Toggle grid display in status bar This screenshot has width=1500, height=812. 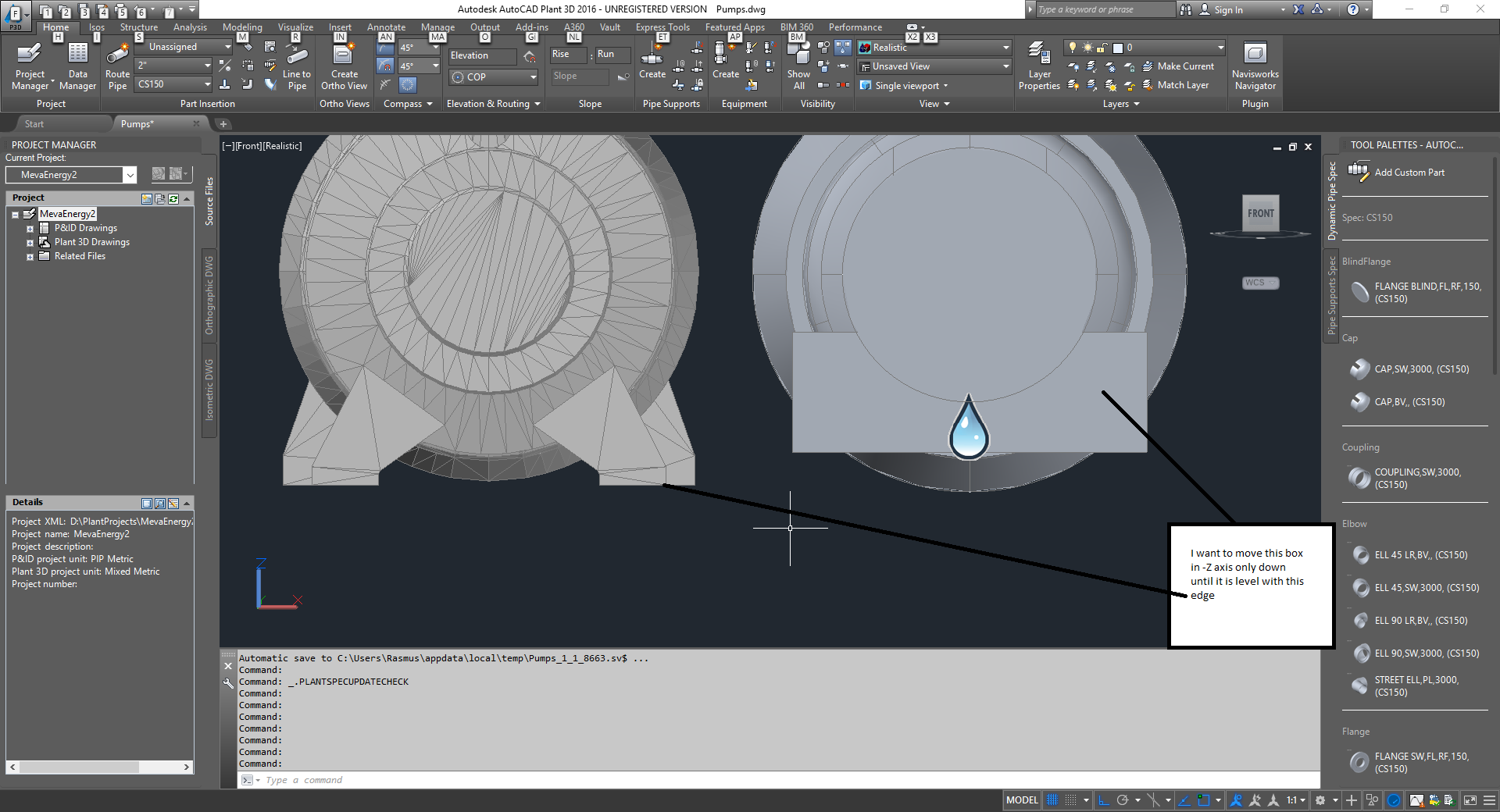(1052, 800)
